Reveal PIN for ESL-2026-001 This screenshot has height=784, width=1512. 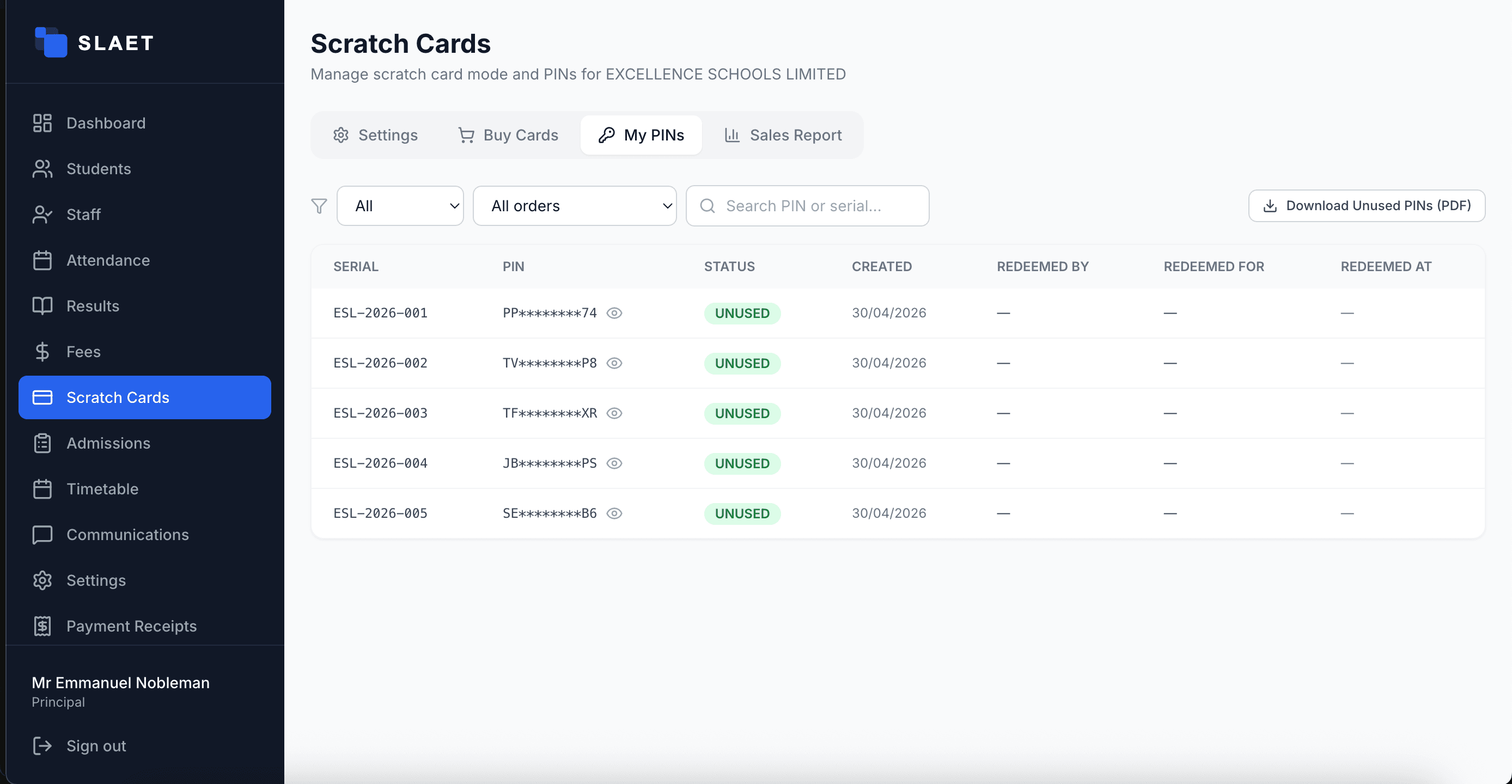point(614,314)
